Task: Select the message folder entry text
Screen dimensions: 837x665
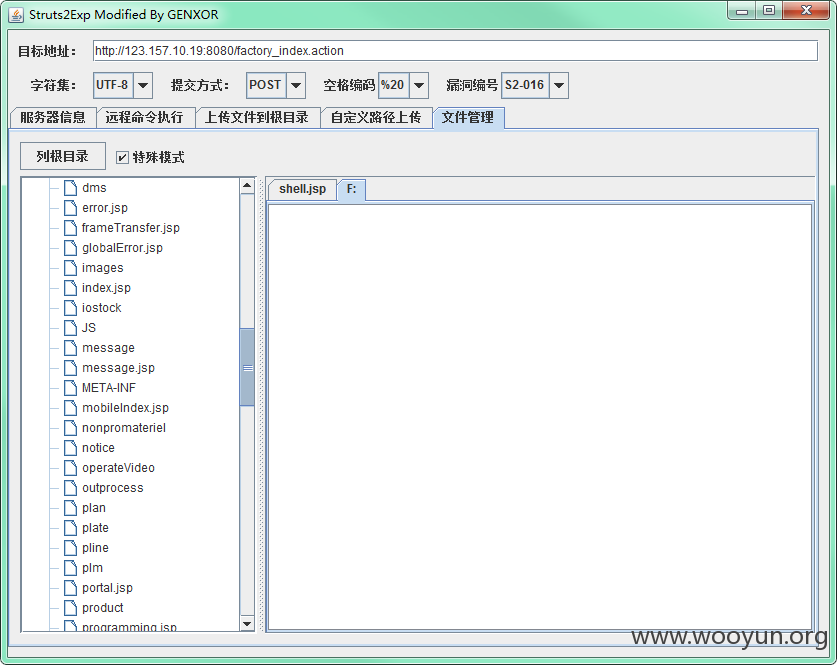Action: point(108,348)
